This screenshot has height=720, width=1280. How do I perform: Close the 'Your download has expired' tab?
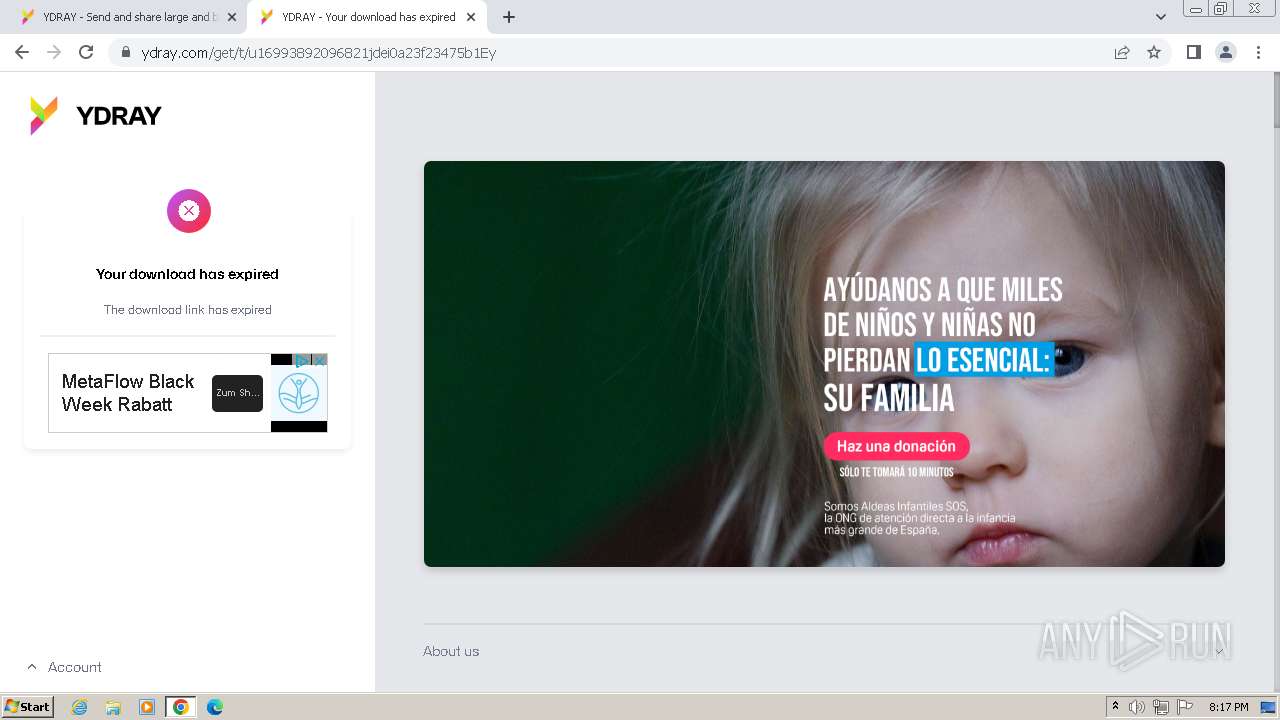click(x=471, y=17)
